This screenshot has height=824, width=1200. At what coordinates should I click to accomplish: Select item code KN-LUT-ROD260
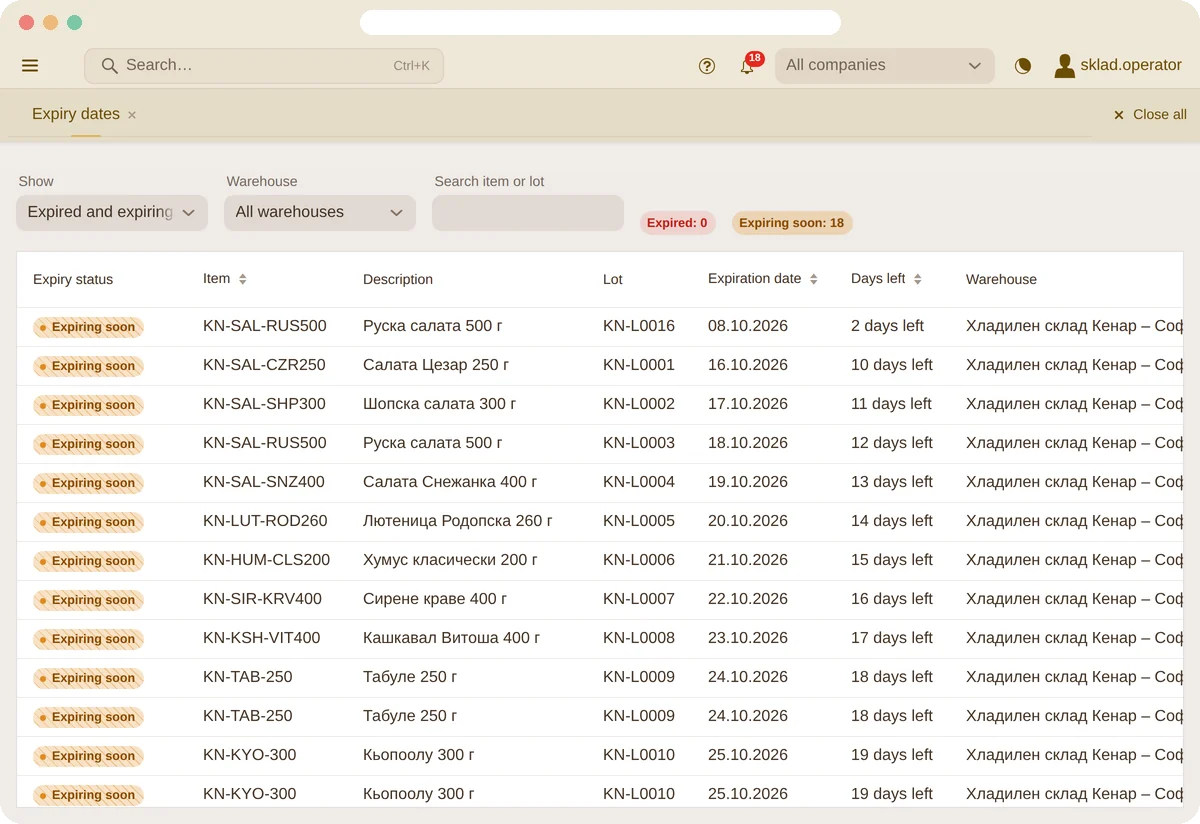coord(265,521)
